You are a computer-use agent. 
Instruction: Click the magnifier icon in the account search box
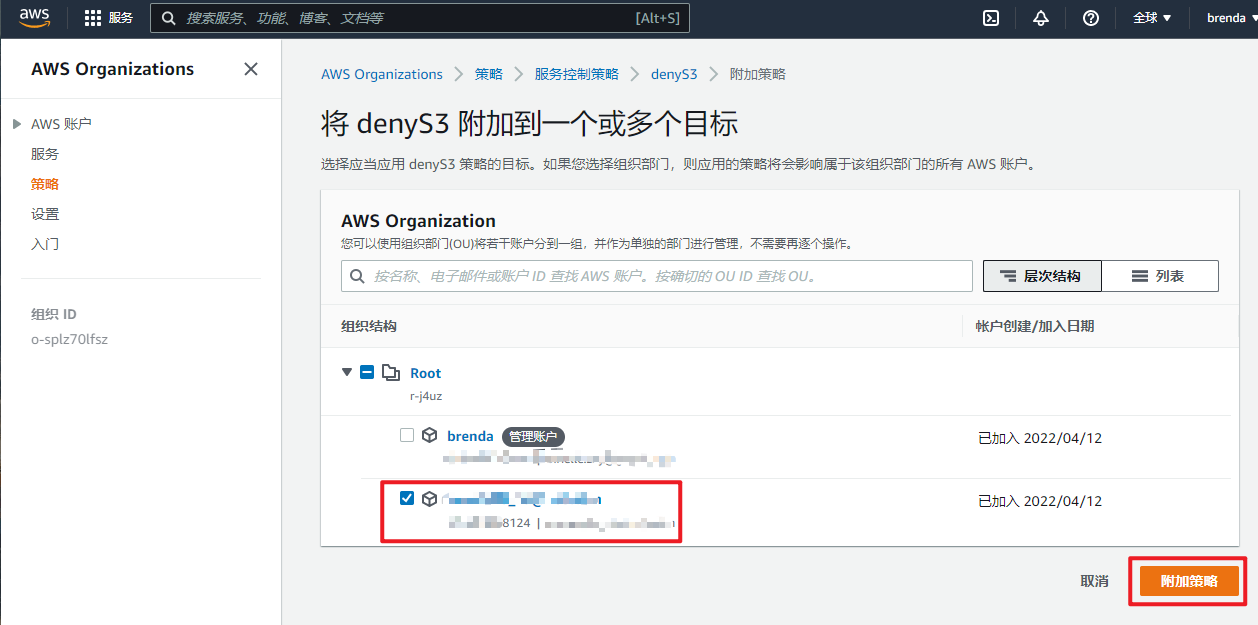358,276
